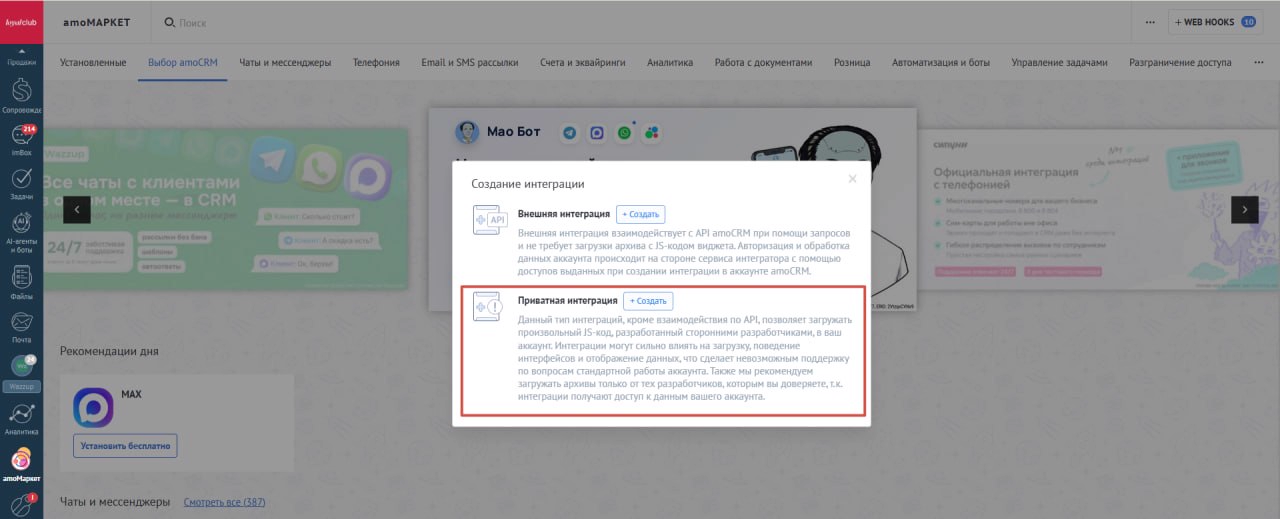Close the Создание интеграции dialog

click(852, 179)
